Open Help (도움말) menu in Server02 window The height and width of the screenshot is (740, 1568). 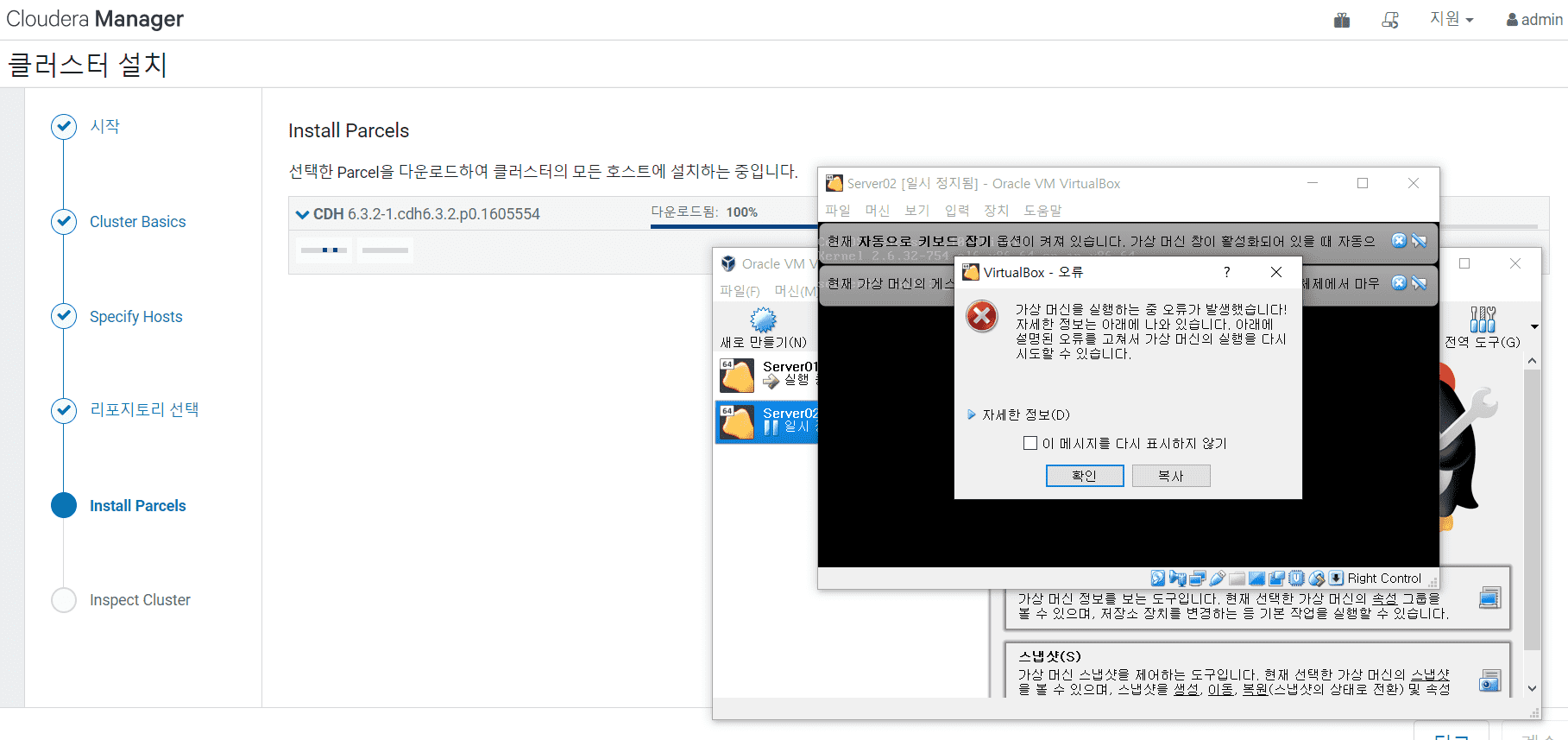[x=1042, y=211]
